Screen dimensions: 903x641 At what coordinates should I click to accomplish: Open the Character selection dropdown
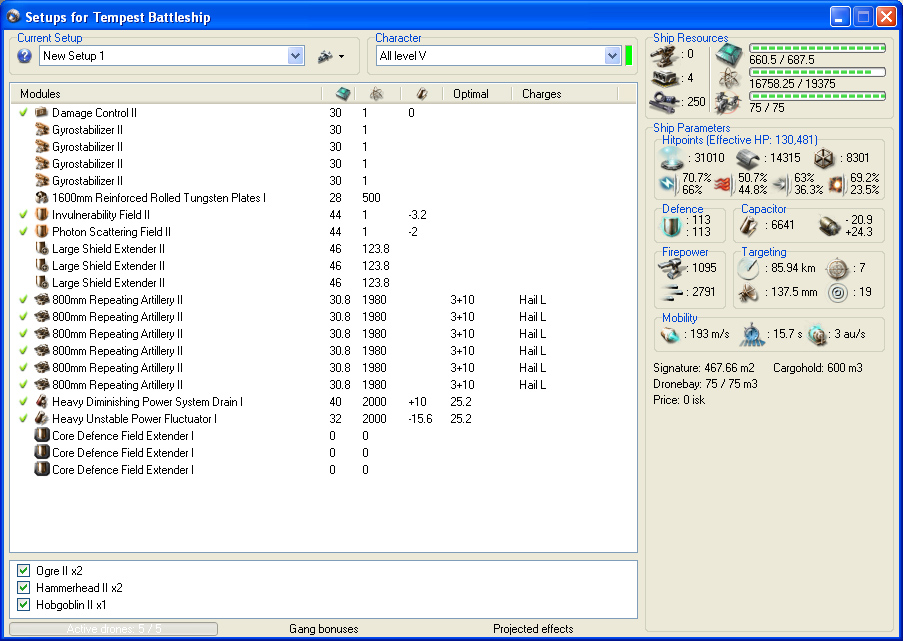[x=613, y=56]
